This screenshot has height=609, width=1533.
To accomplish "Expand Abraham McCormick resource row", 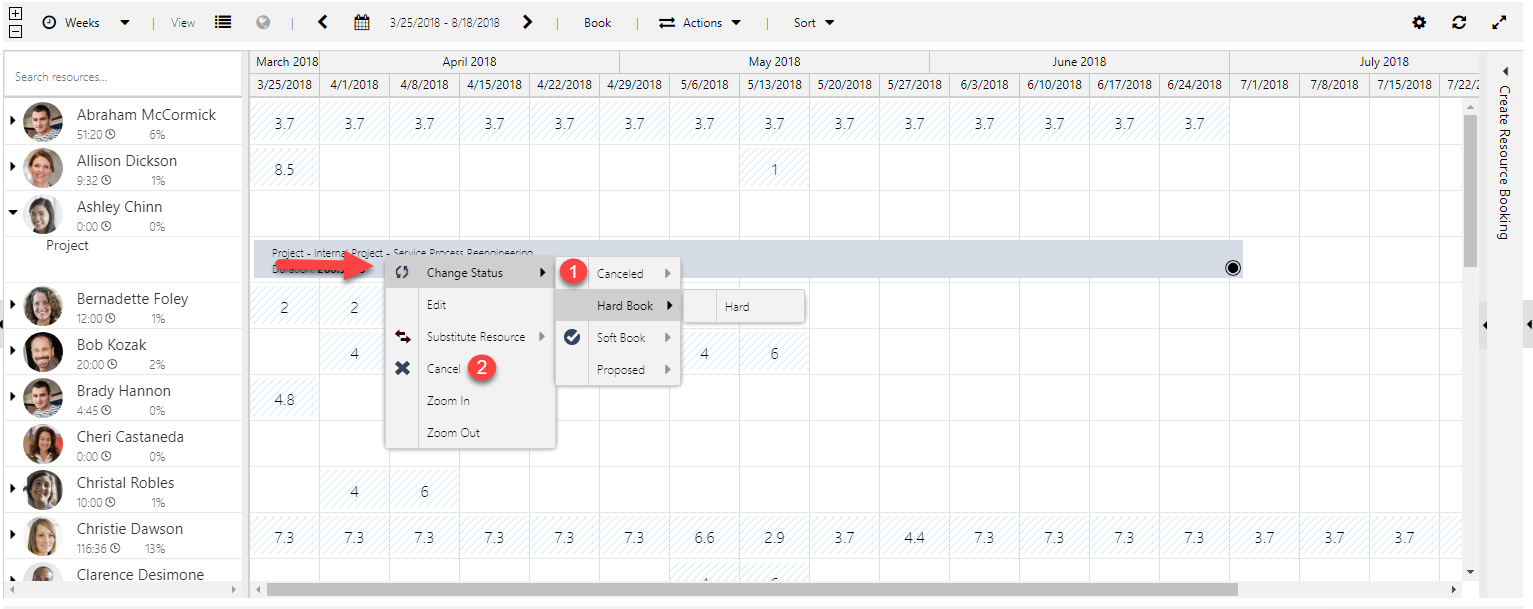I will (x=13, y=121).
